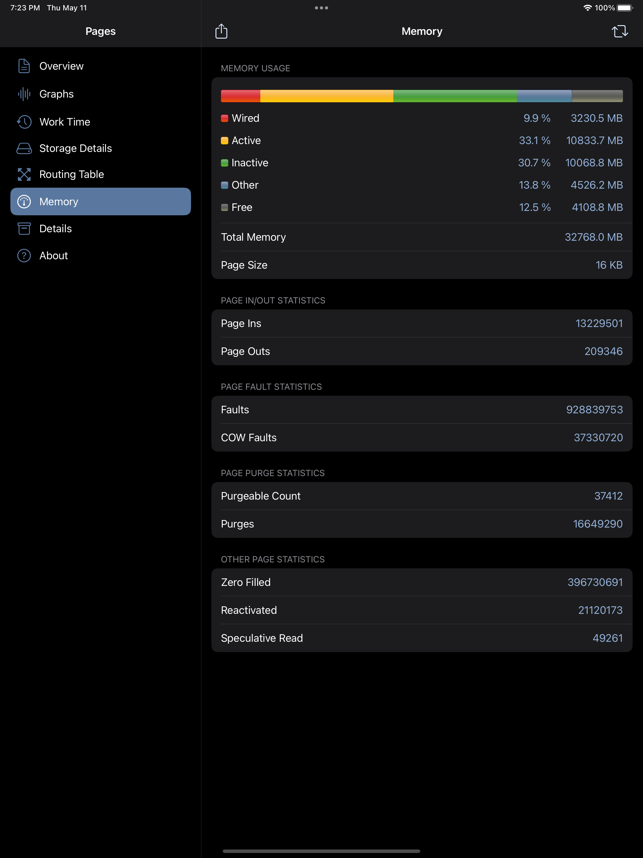
Task: Select the Routing Table arrows icon
Action: click(x=24, y=175)
